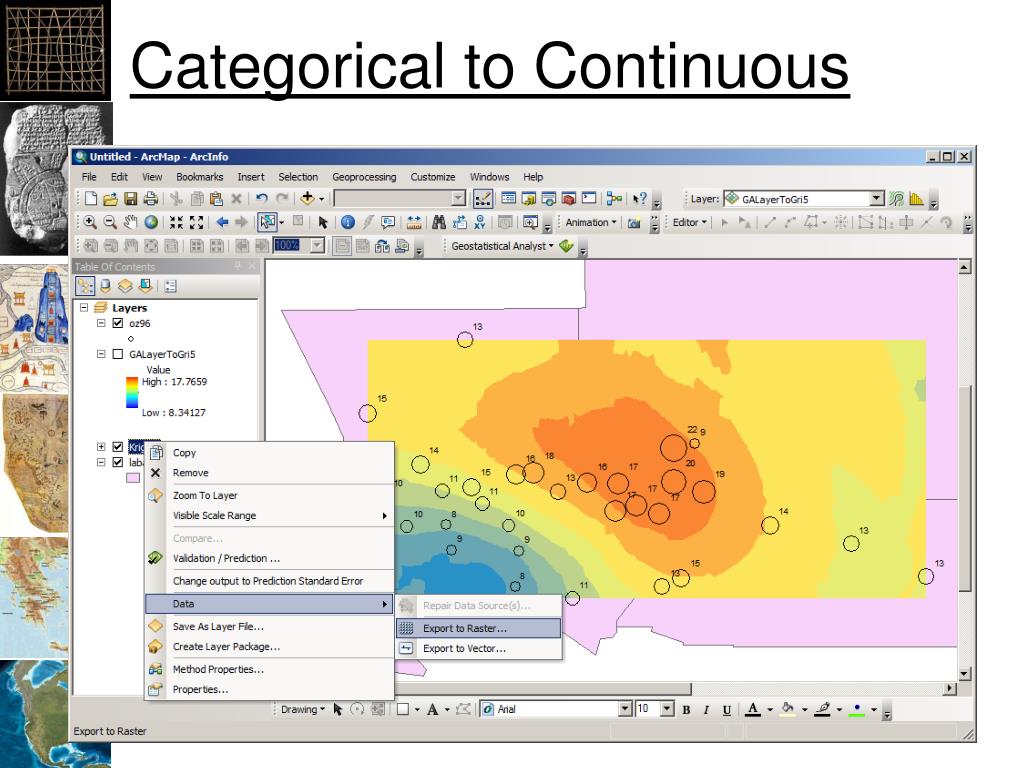
Task: Open the Geostatistical Wizard icon
Action: 566,246
